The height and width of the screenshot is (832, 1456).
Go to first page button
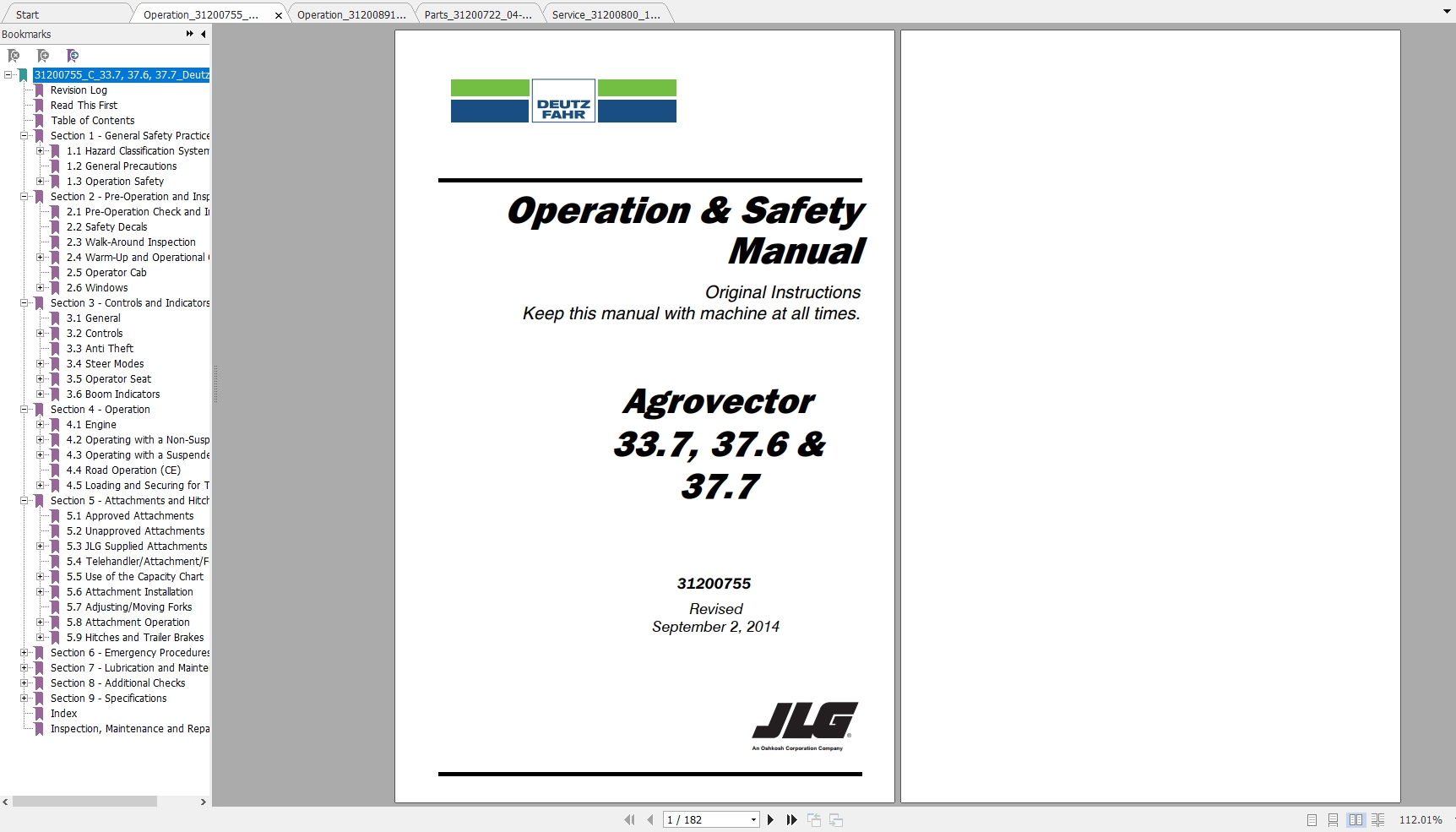tap(629, 819)
